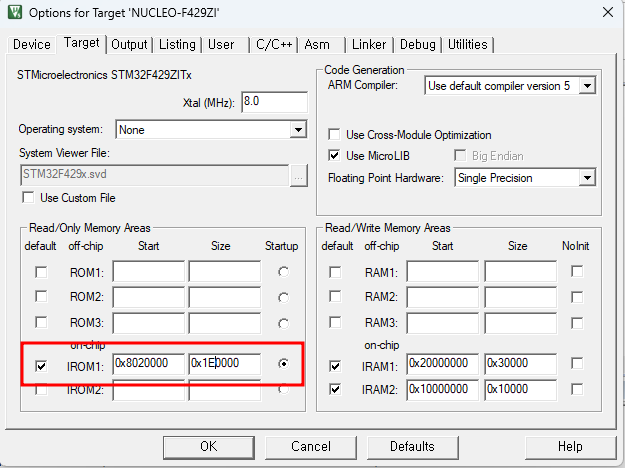Toggle RAM1 NoInit checkbox
The image size is (625, 468).
(577, 271)
